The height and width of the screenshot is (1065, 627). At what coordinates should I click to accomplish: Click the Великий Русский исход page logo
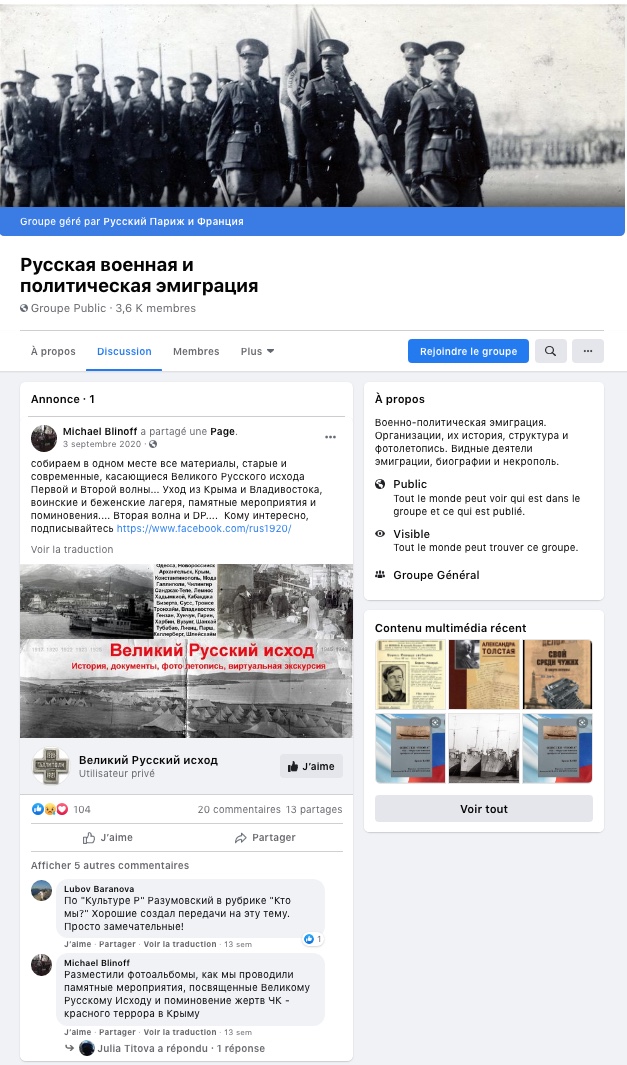pyautogui.click(x=51, y=766)
